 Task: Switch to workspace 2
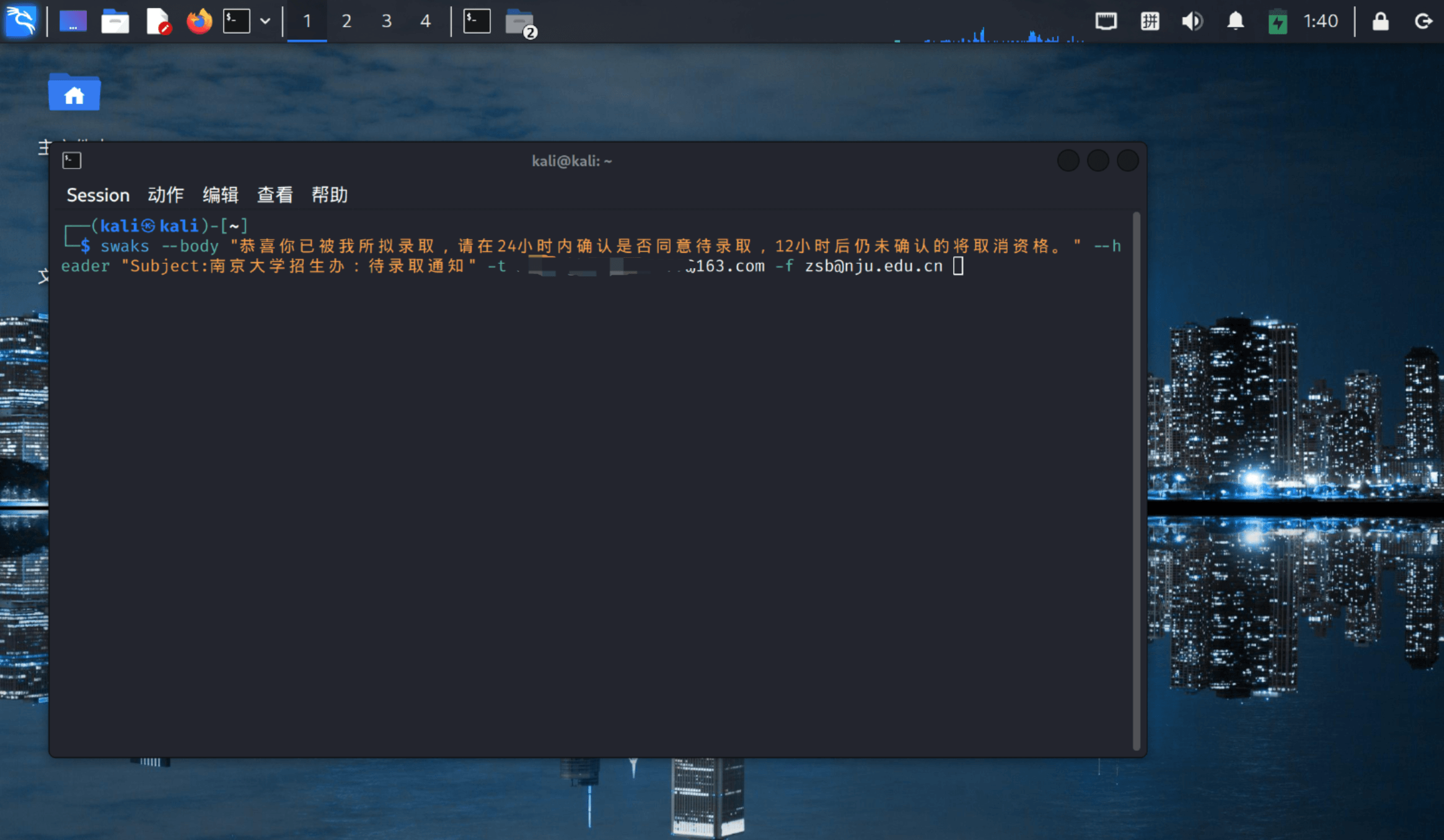click(x=346, y=21)
